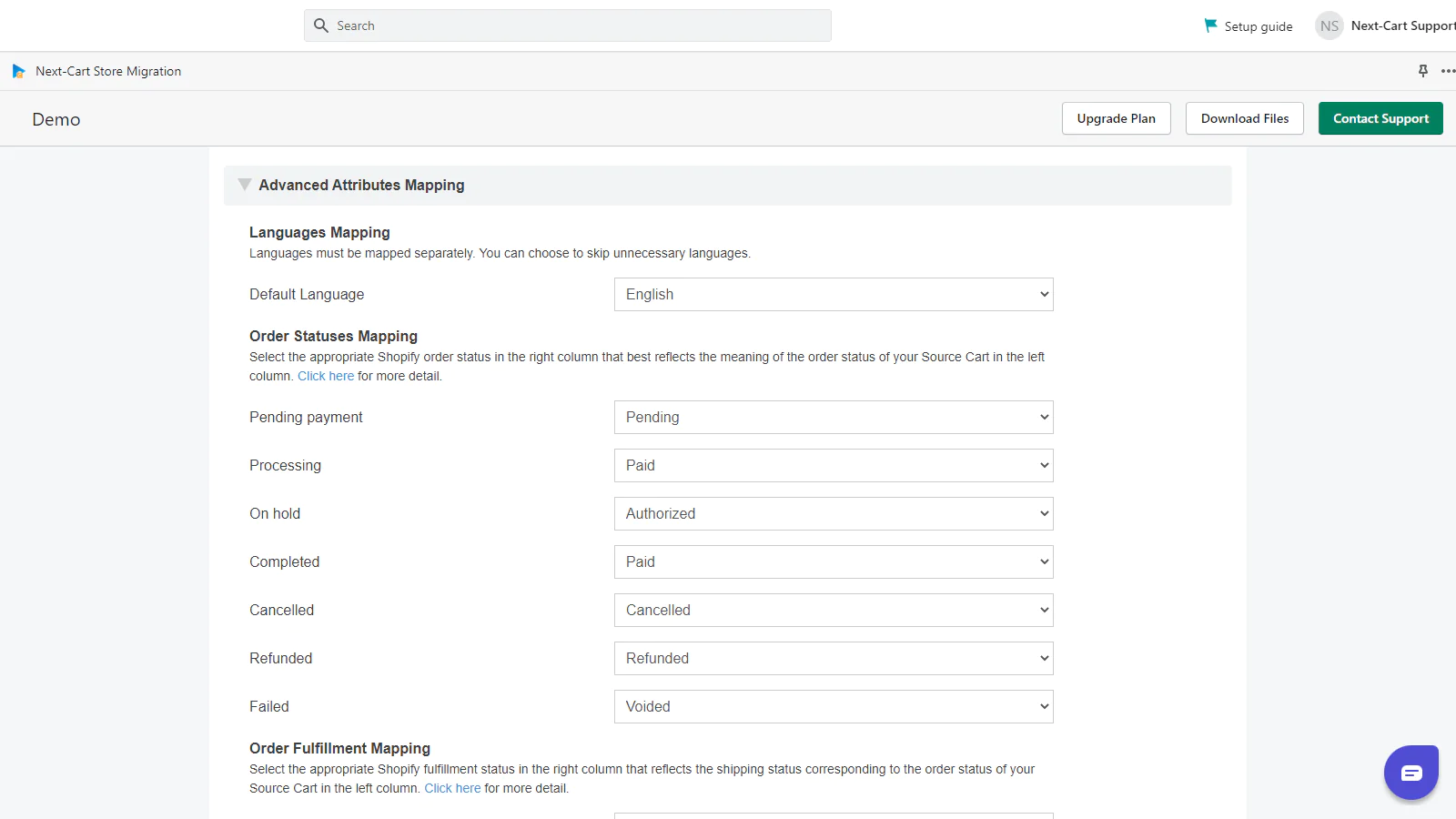Click the NS account avatar
Image resolution: width=1456 pixels, height=819 pixels.
pos(1329,25)
